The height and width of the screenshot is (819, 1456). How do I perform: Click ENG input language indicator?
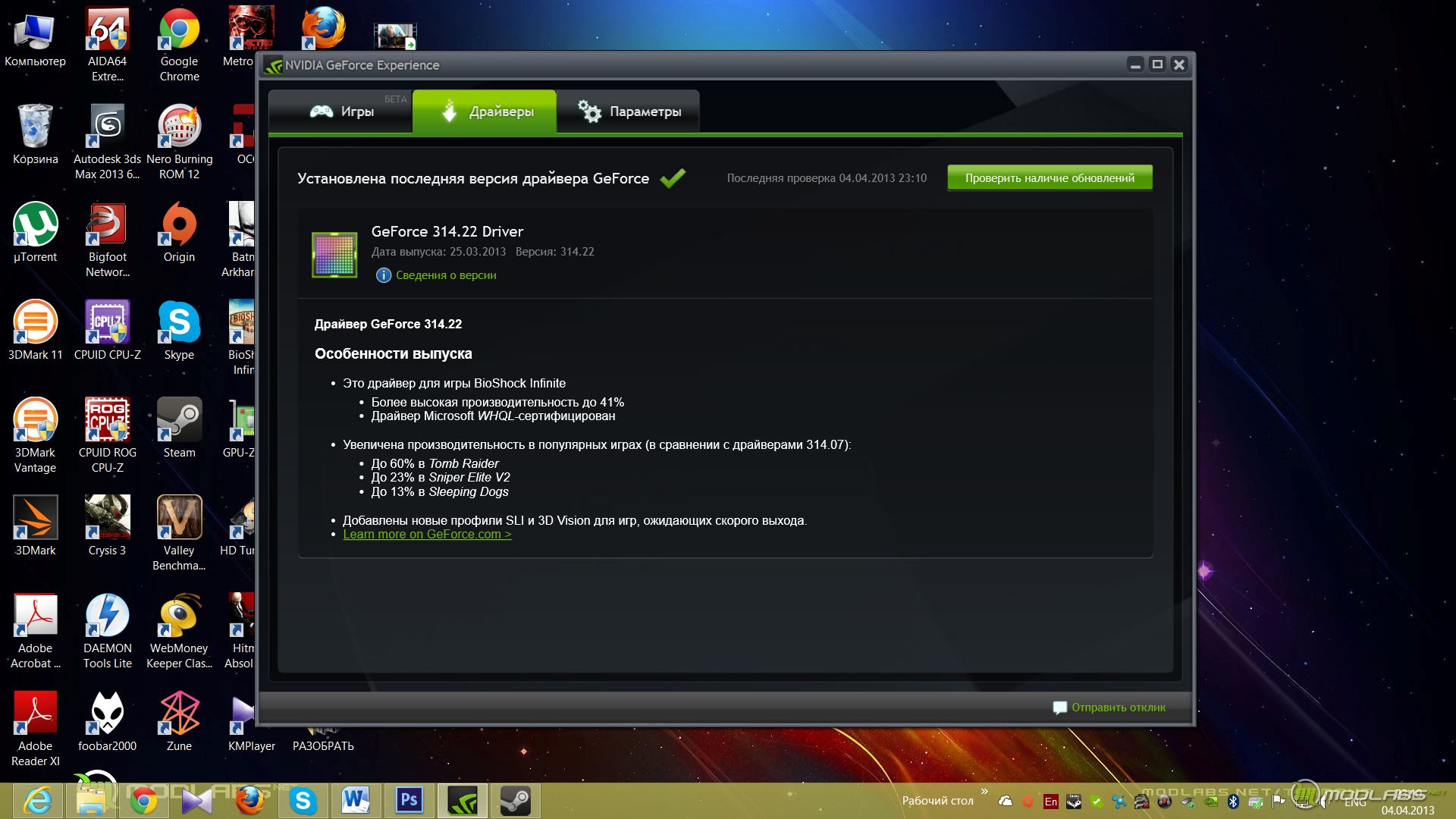click(x=1355, y=802)
